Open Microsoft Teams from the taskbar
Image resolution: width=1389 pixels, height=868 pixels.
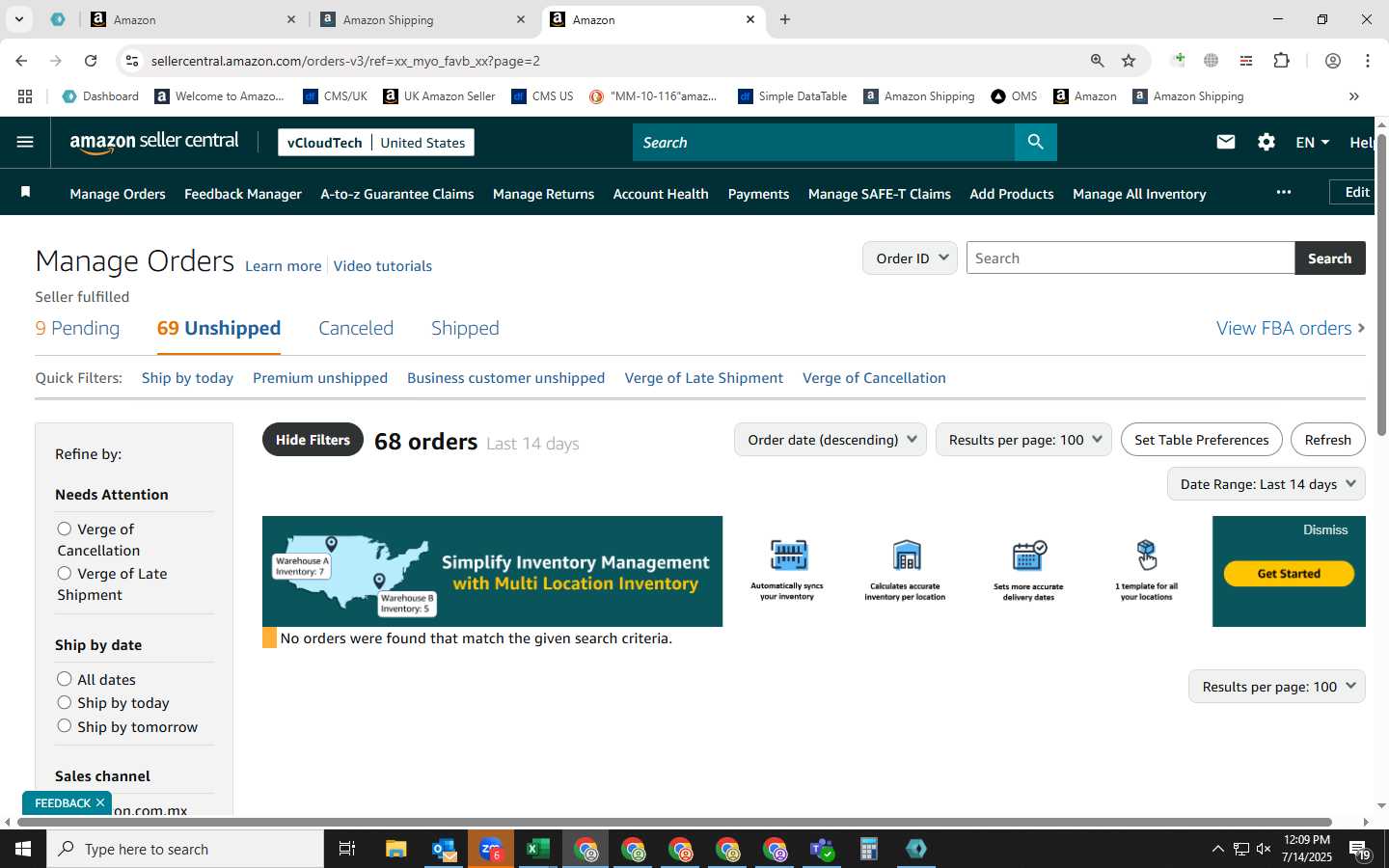pyautogui.click(x=822, y=849)
